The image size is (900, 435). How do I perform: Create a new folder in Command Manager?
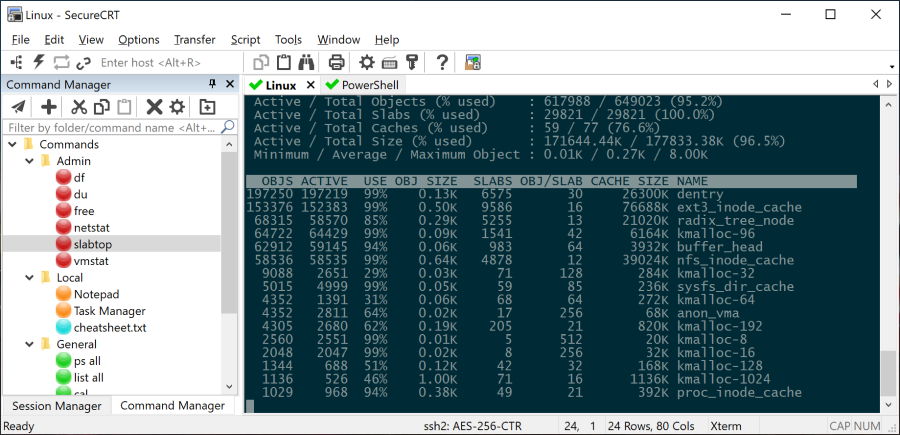(x=207, y=107)
